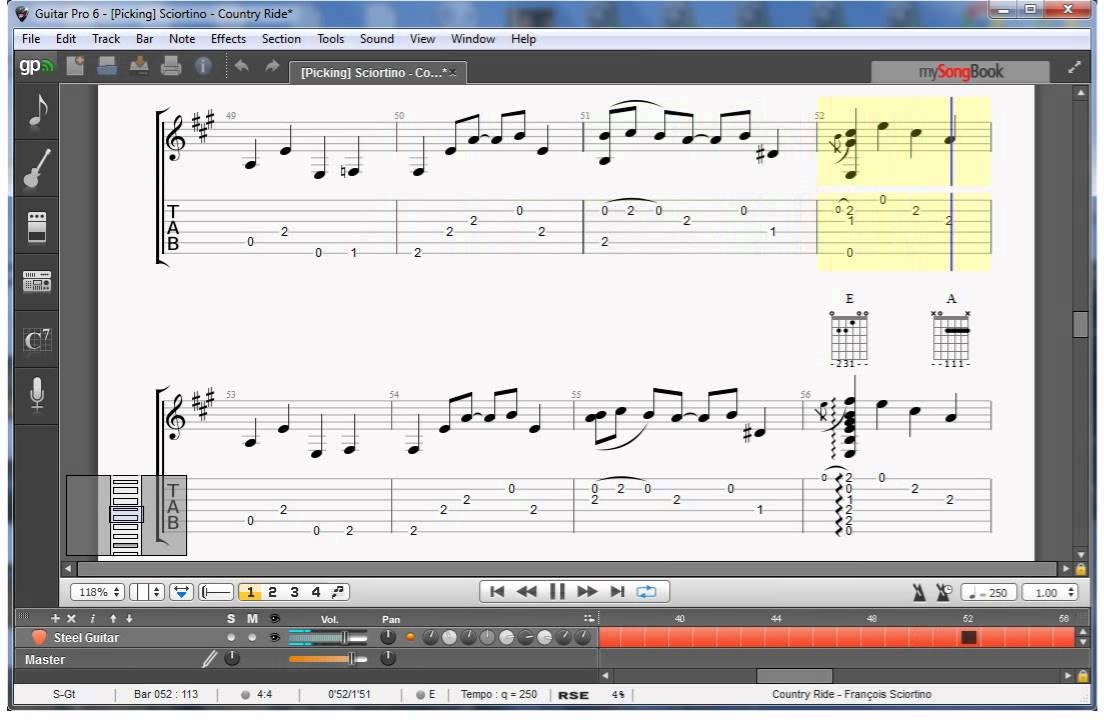Viewport: 1104px width, 720px height.
Task: Open the Mastering panel in sidebar
Action: click(37, 283)
